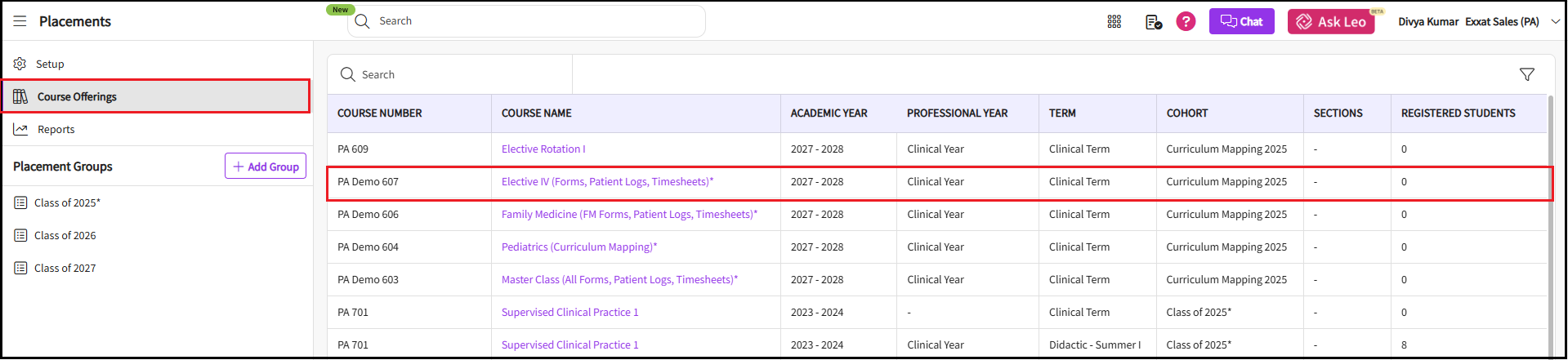This screenshot has height=360, width=1568.
Task: Click the Add Group button
Action: click(266, 166)
